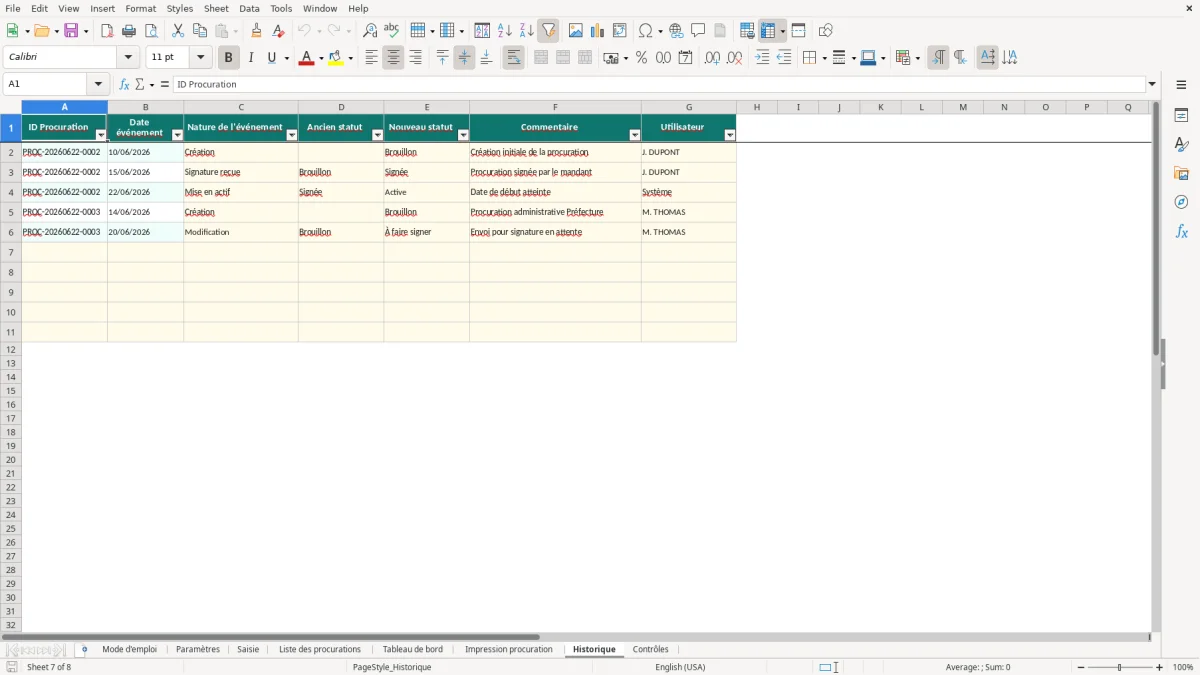Open the sidebar Navigator panel

pos(1181,202)
